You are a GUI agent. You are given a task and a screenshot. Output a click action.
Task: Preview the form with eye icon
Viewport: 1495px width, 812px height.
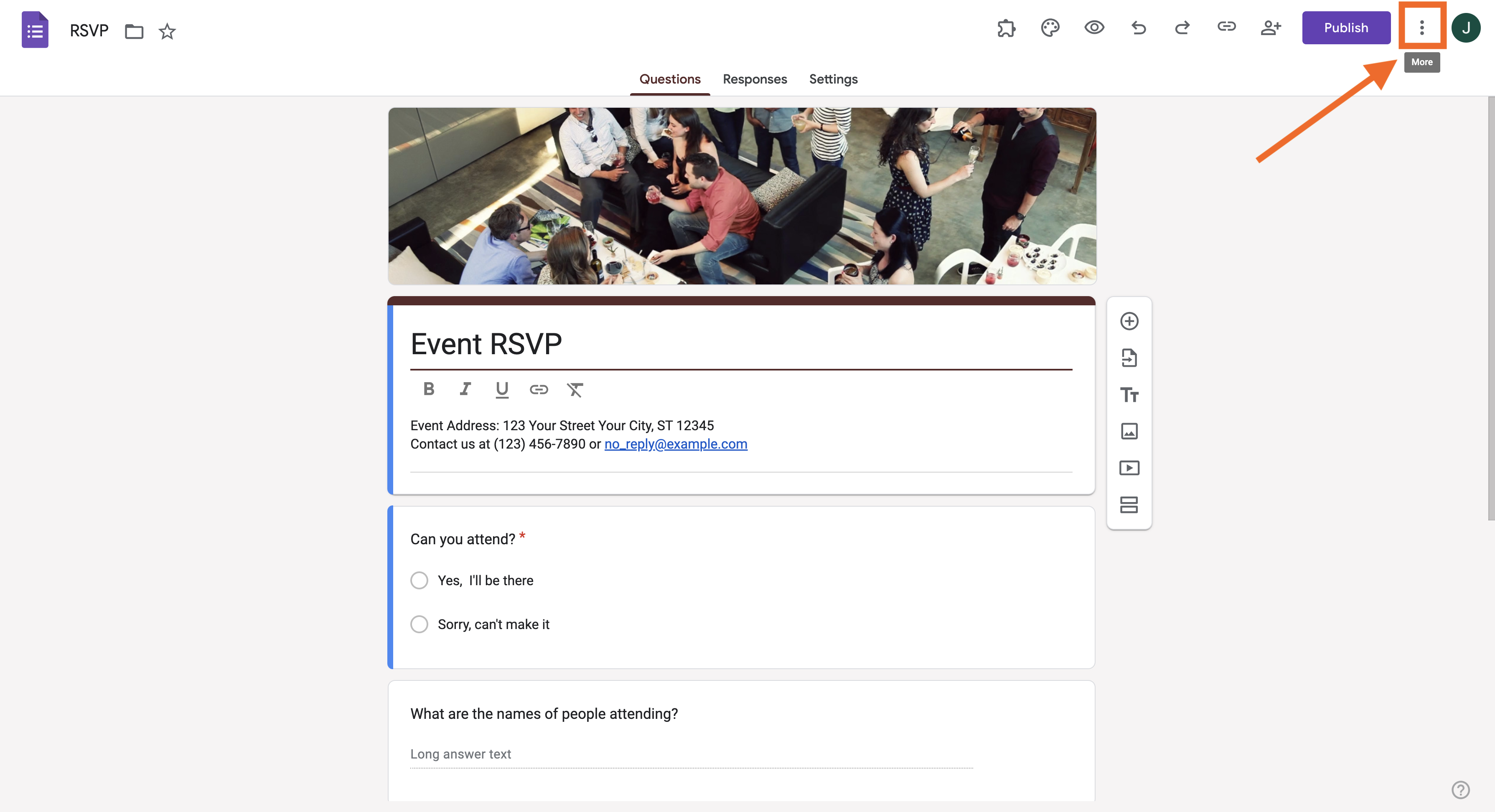pos(1094,28)
